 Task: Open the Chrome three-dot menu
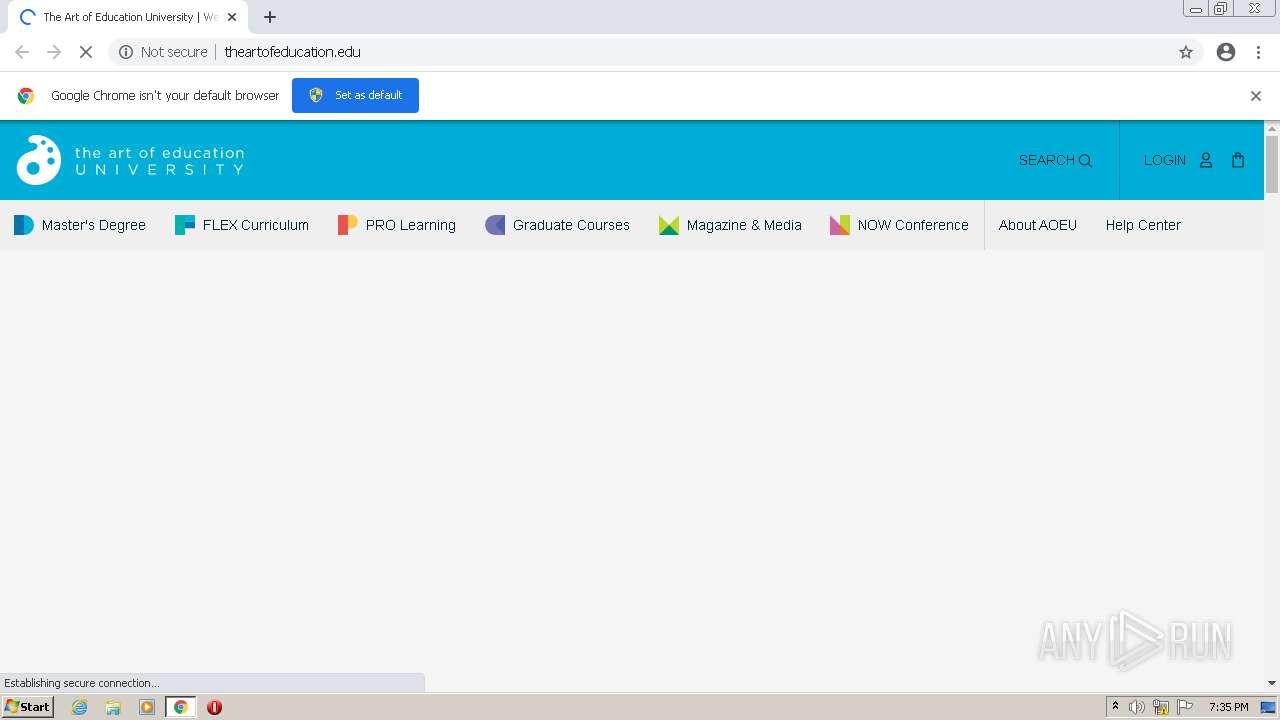point(1258,52)
